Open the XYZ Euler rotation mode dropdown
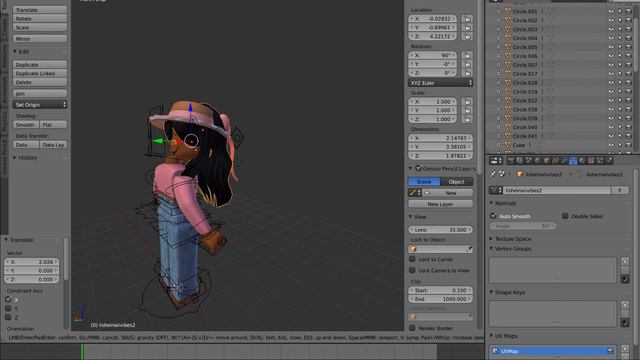Image resolution: width=640 pixels, height=360 pixels. [x=440, y=83]
